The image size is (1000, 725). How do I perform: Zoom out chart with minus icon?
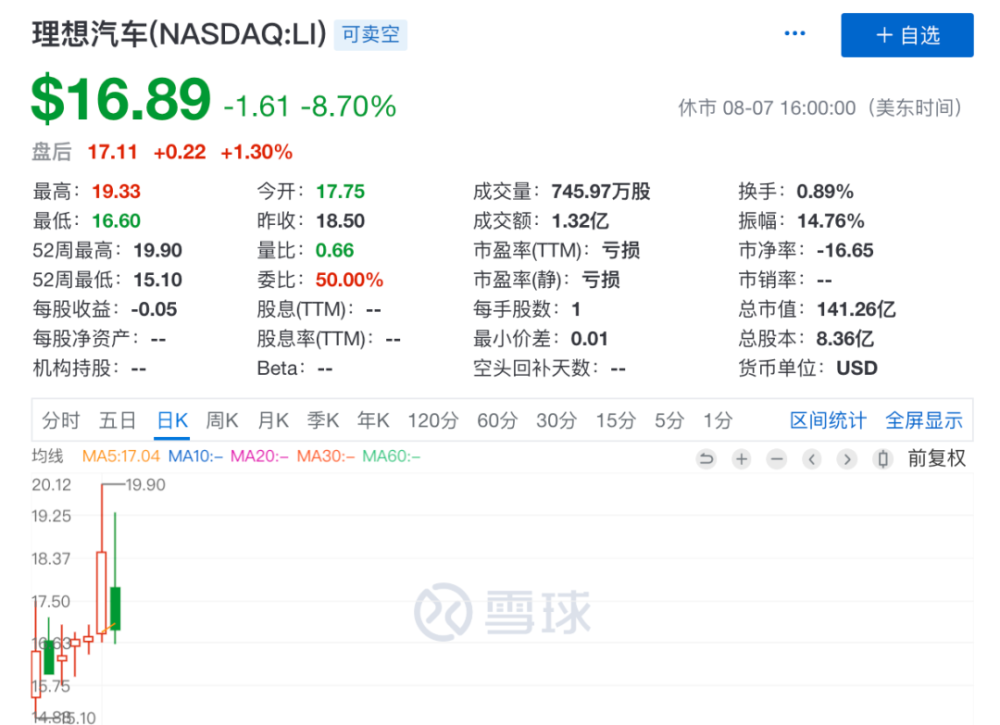coord(777,458)
